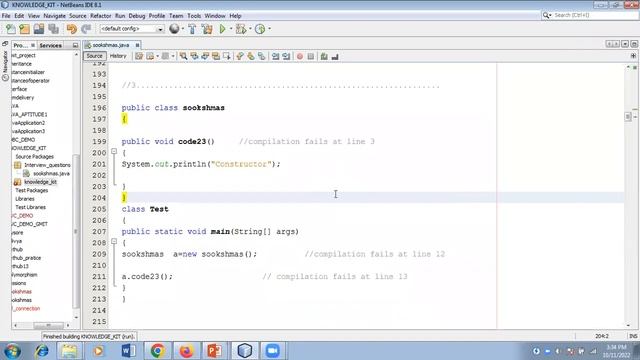Click the Next Bookmark icon
The width and height of the screenshot is (640, 360).
pos(251,56)
